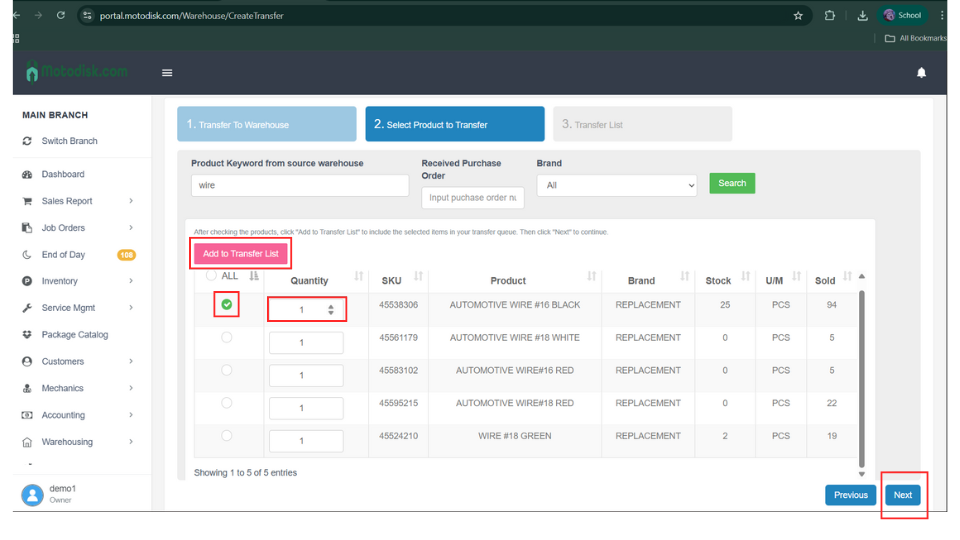Select the WIRE #18 GREEN row
This screenshot has height=540, width=960.
[227, 436]
